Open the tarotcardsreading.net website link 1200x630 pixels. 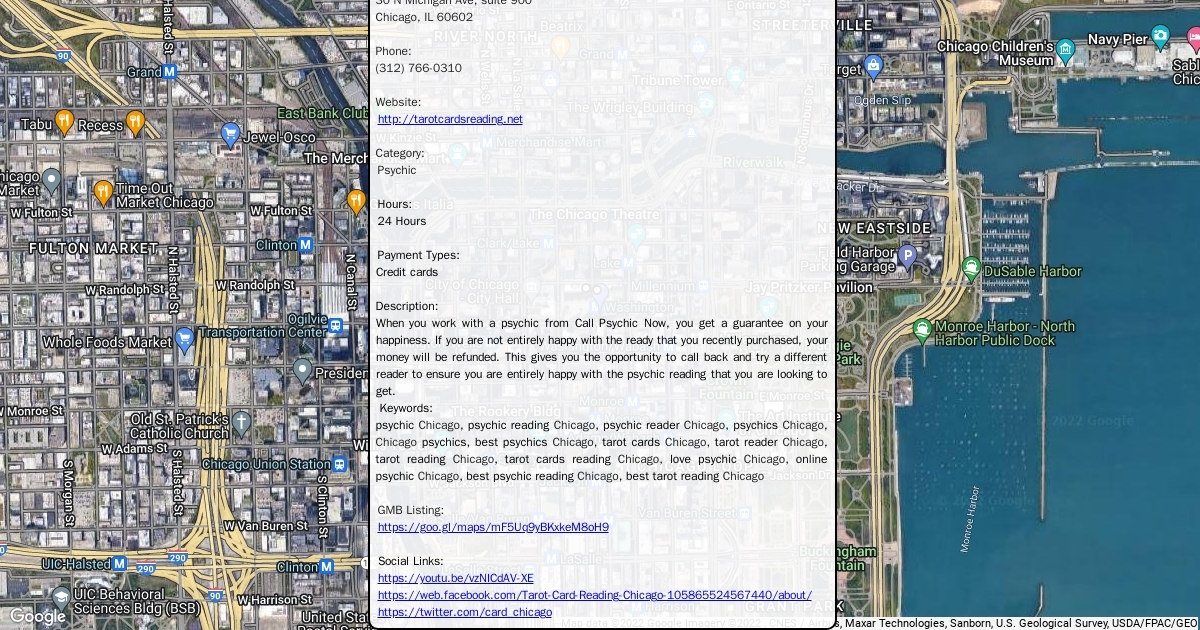click(x=450, y=119)
